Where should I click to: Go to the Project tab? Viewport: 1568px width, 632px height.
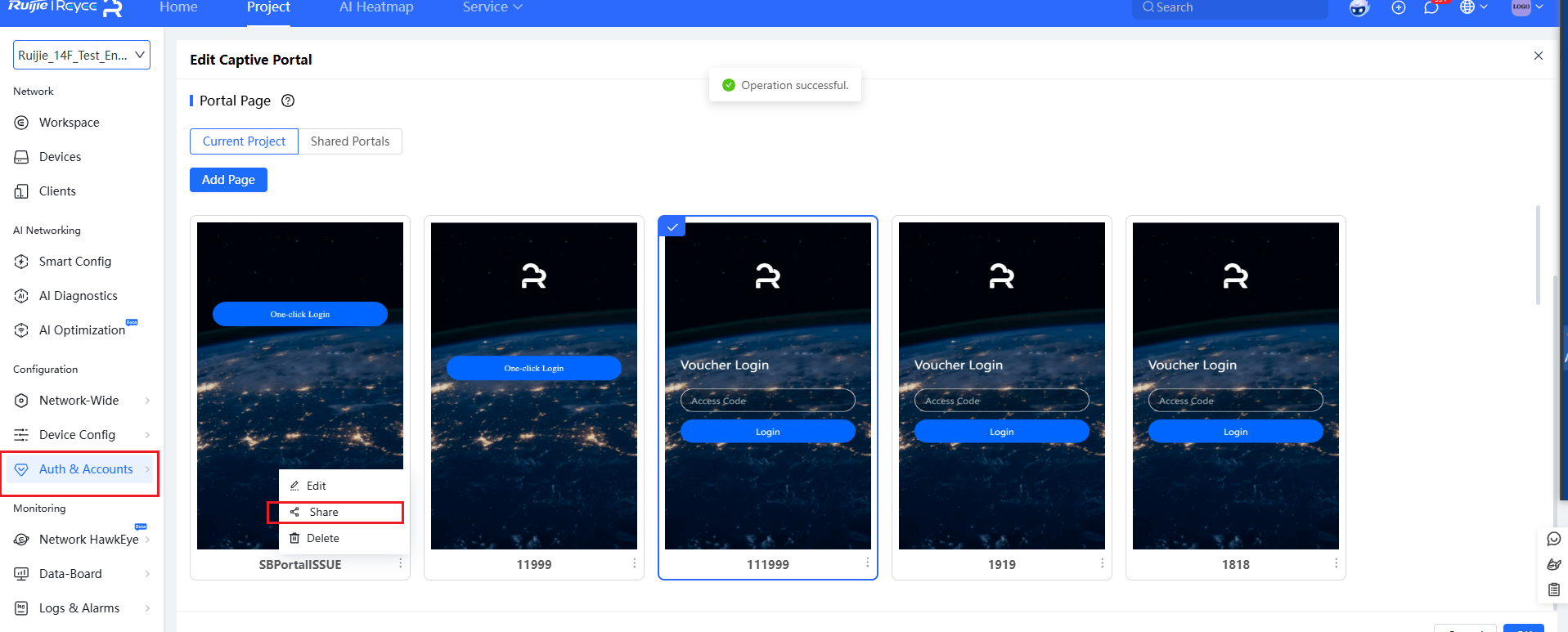[268, 7]
